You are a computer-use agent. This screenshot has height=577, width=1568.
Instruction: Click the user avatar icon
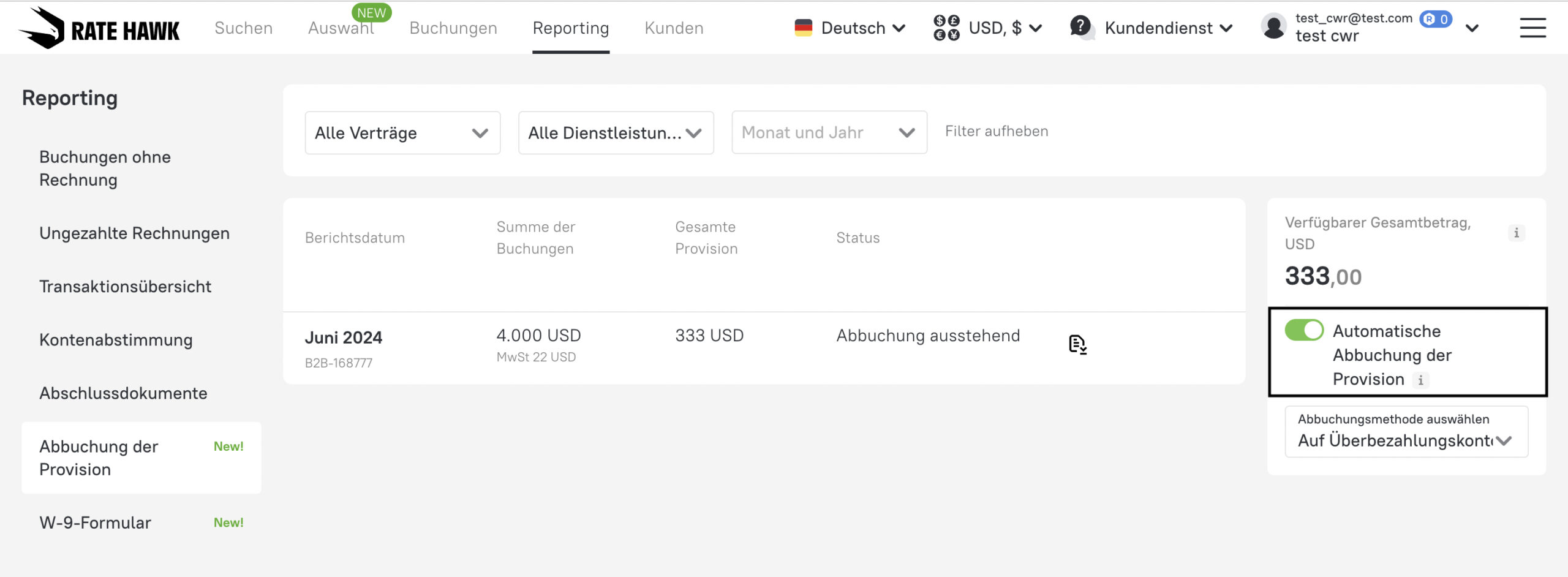point(1273,28)
